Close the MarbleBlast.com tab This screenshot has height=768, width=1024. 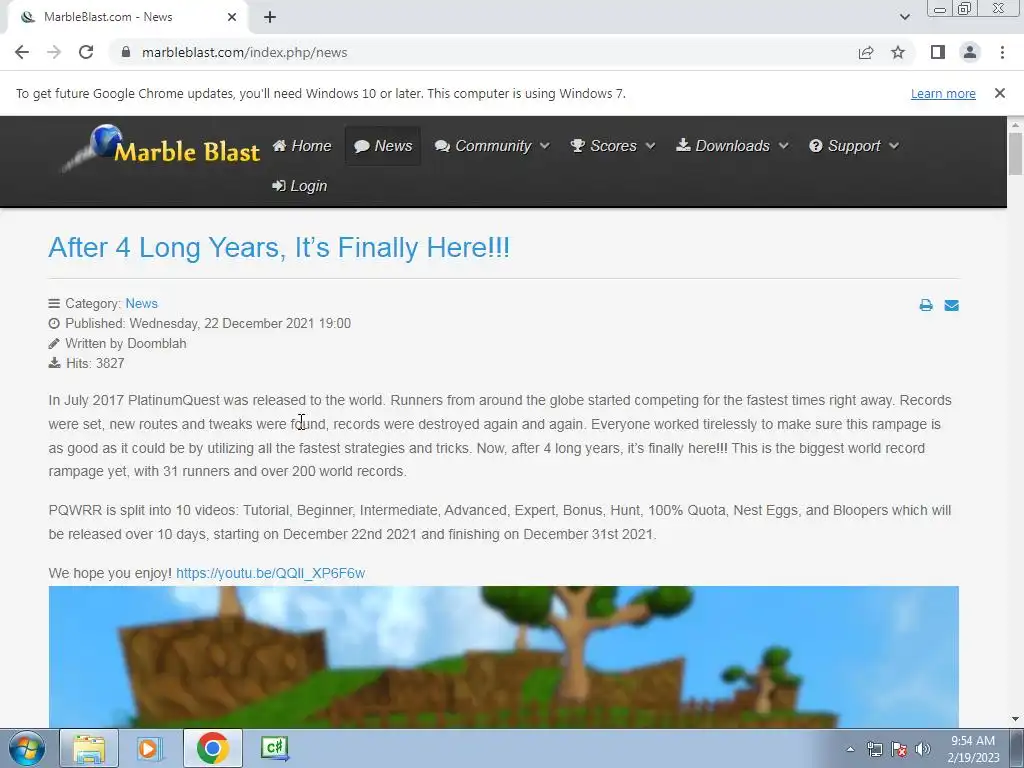click(232, 17)
